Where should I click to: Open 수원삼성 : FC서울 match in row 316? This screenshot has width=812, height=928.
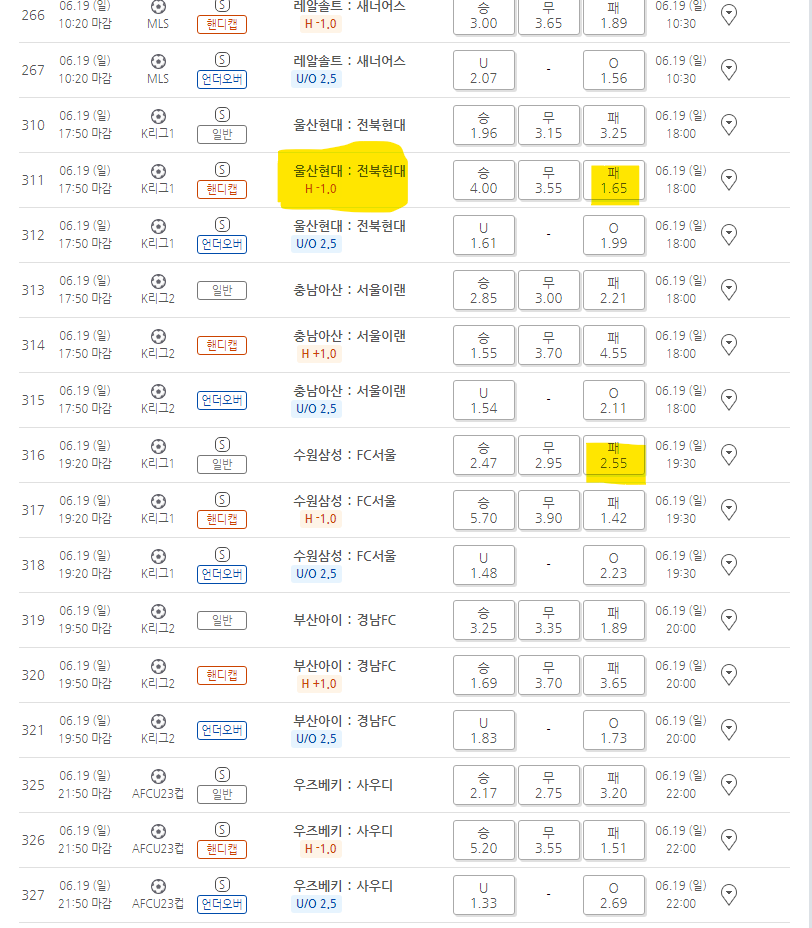click(345, 455)
